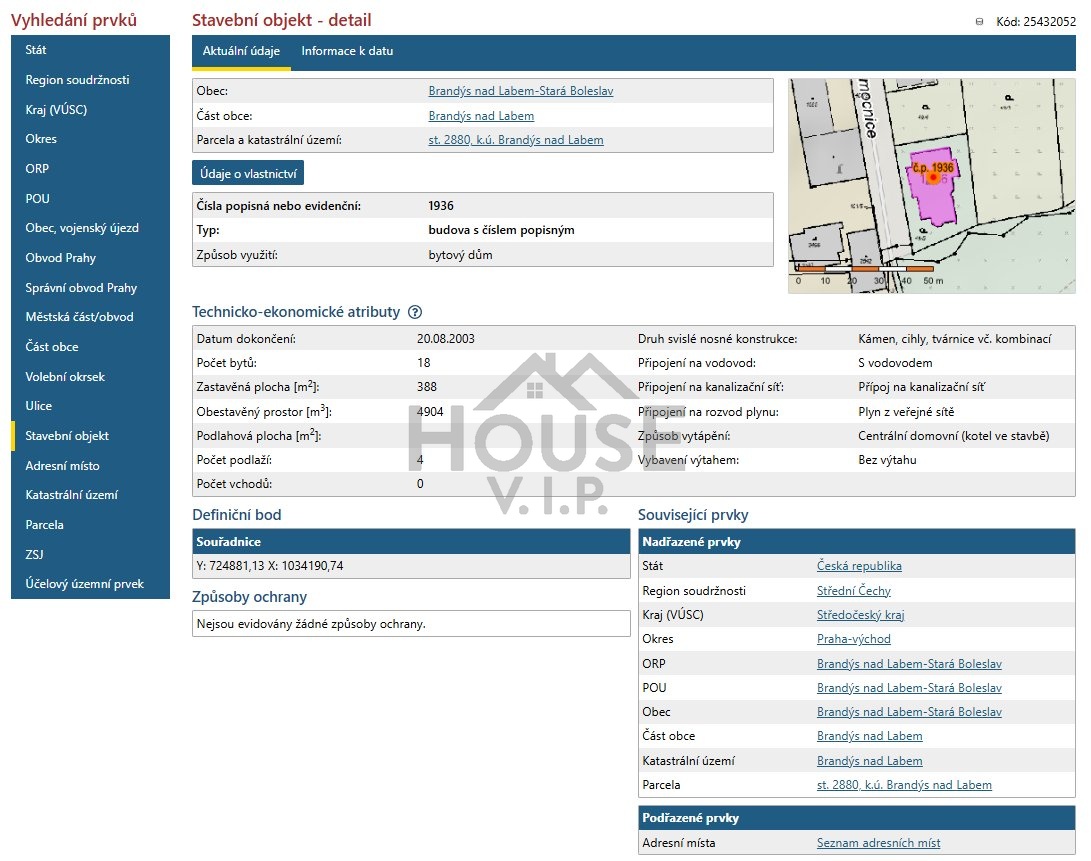Click the Středočeský kraj link
The image size is (1091, 861).
pos(860,615)
